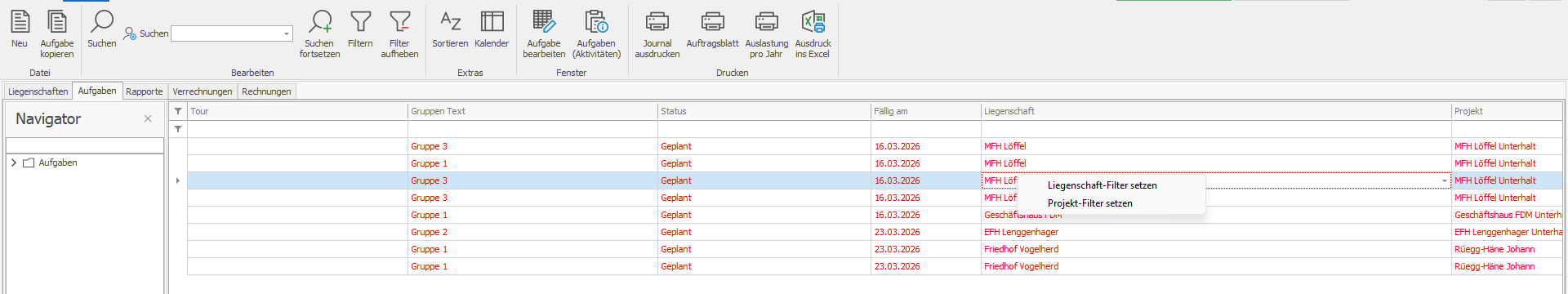This screenshot has height=294, width=1568.
Task: Sort by the Gruppen Text column header
Action: [532, 111]
